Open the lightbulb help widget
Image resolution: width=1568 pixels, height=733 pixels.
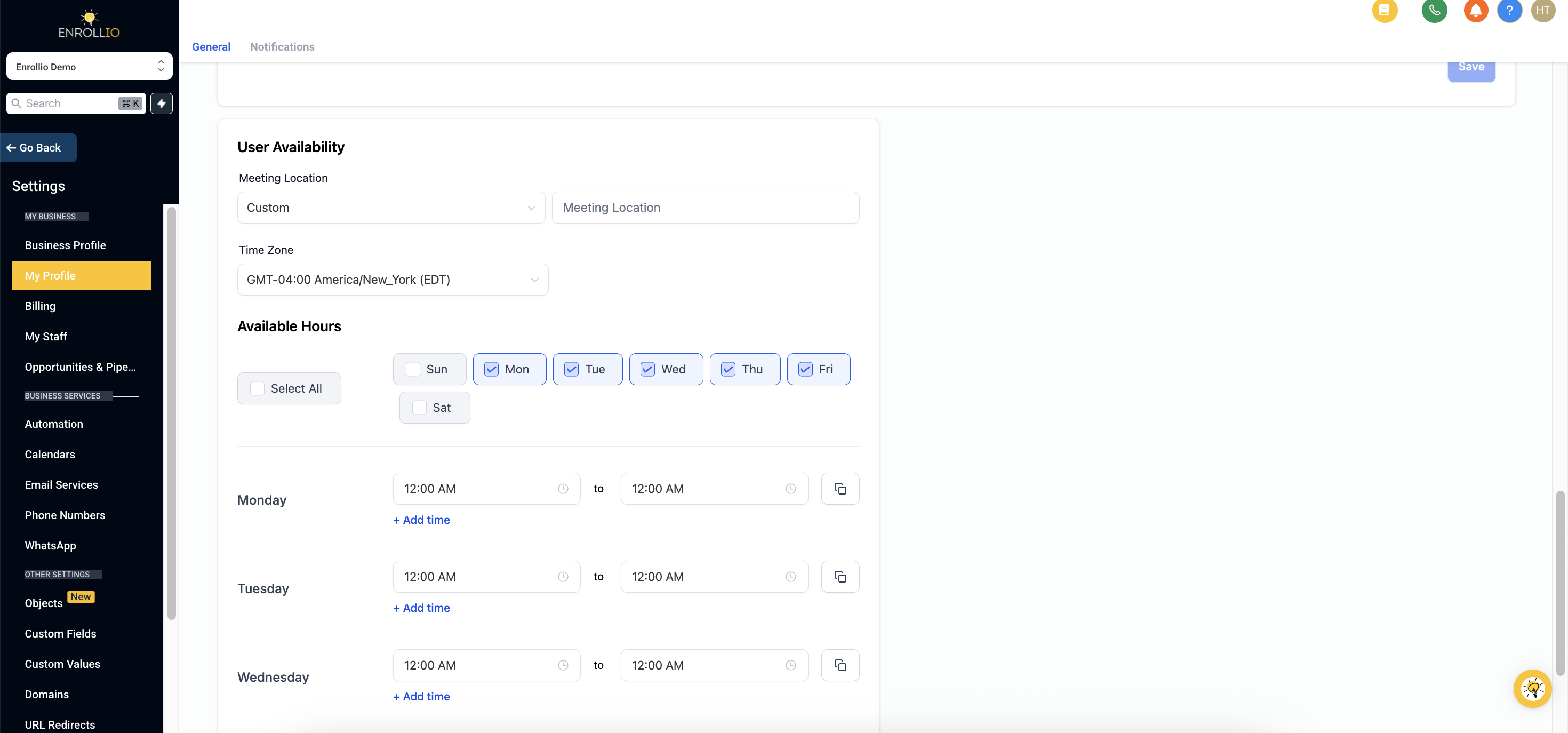pyautogui.click(x=1532, y=689)
